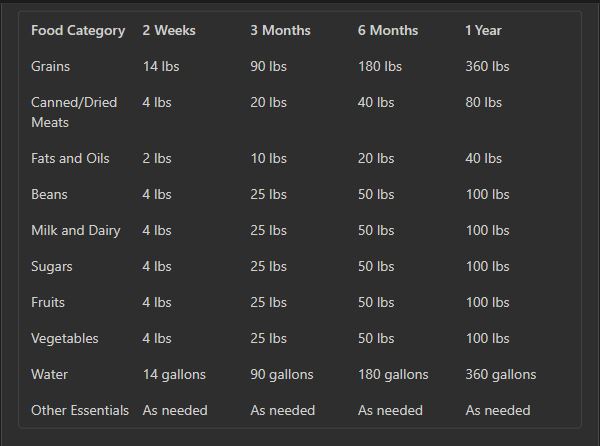Click the Sugars row label
The image size is (600, 446).
(x=52, y=267)
